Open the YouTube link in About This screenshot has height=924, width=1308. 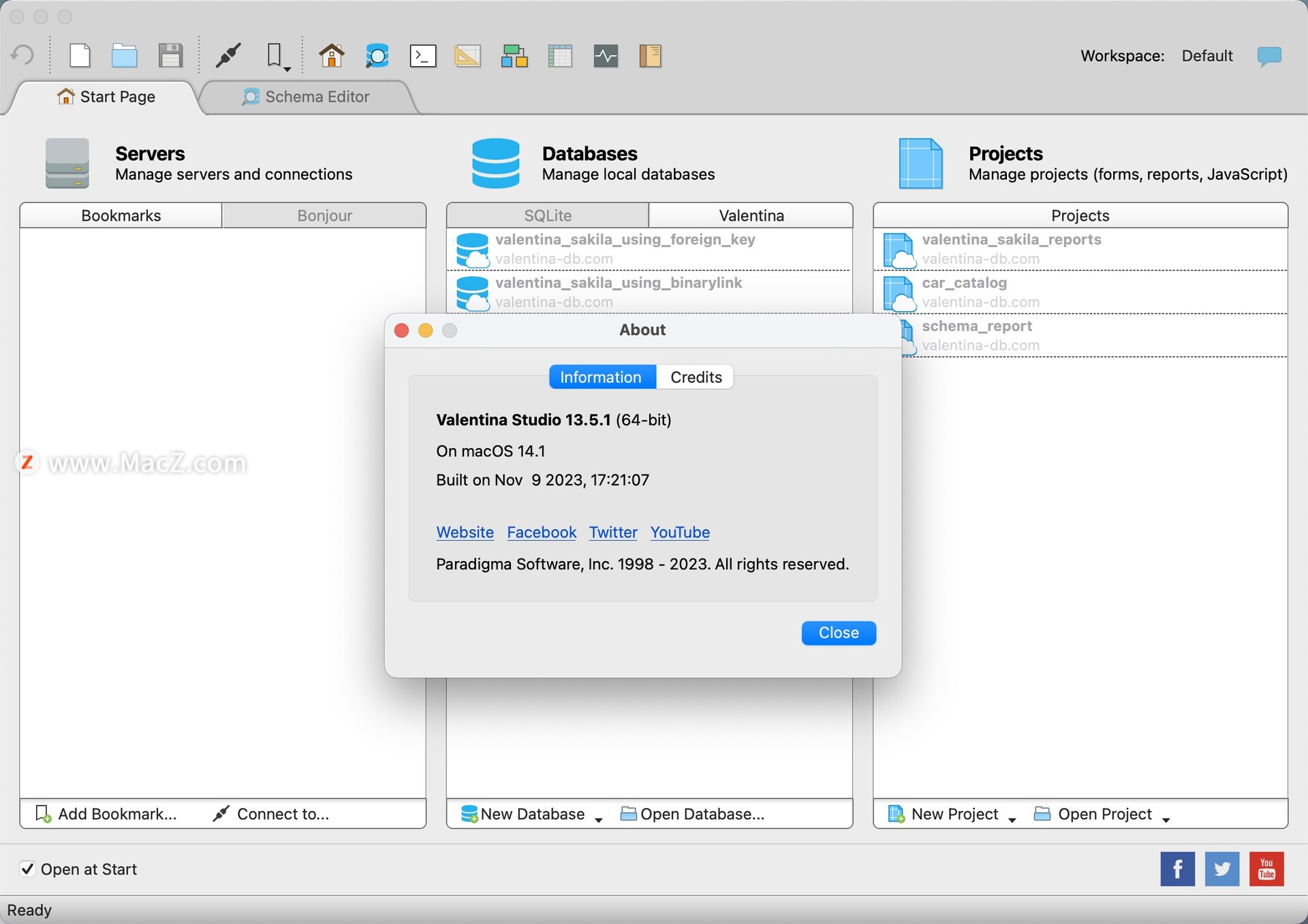tap(680, 532)
